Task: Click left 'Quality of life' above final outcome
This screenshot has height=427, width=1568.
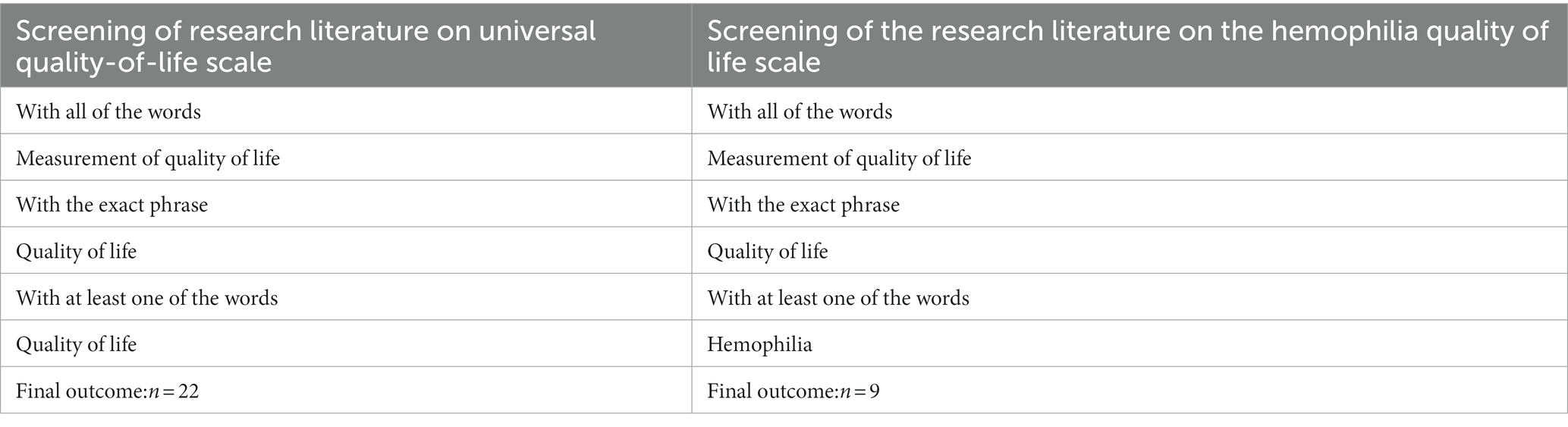Action: pos(346,344)
